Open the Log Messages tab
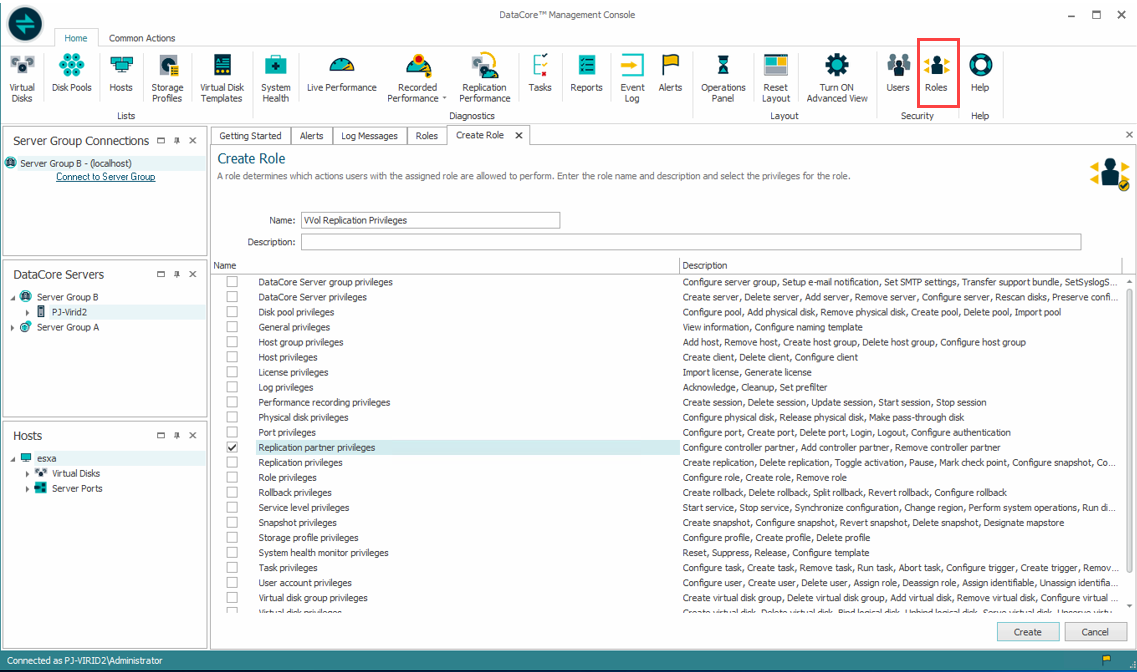The image size is (1137, 672). 369,135
